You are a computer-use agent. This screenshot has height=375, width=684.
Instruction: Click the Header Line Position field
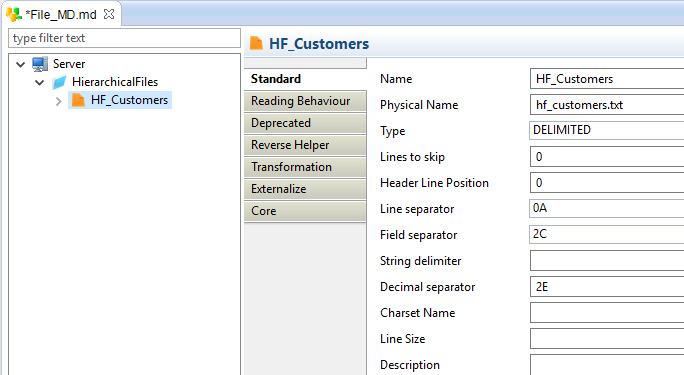(x=607, y=183)
